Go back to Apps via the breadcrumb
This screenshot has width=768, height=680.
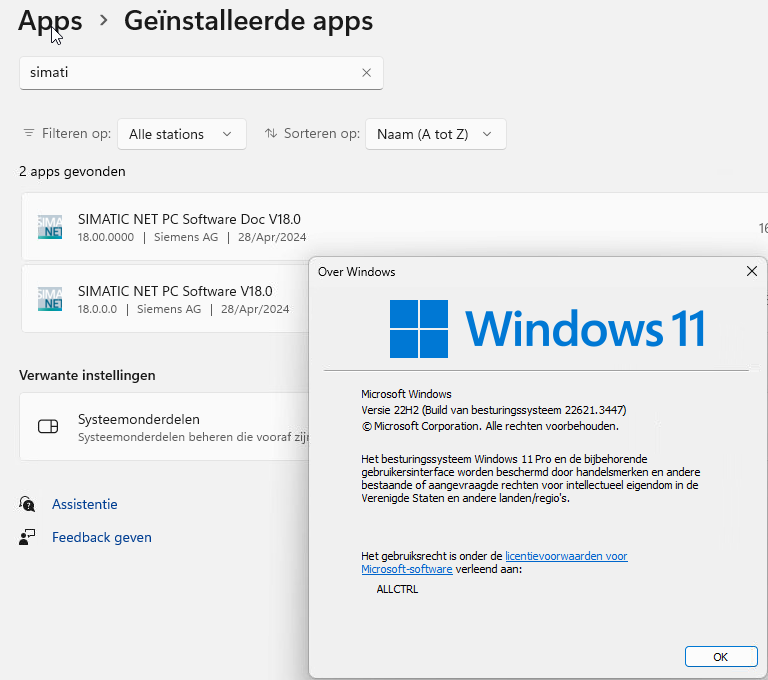50,20
